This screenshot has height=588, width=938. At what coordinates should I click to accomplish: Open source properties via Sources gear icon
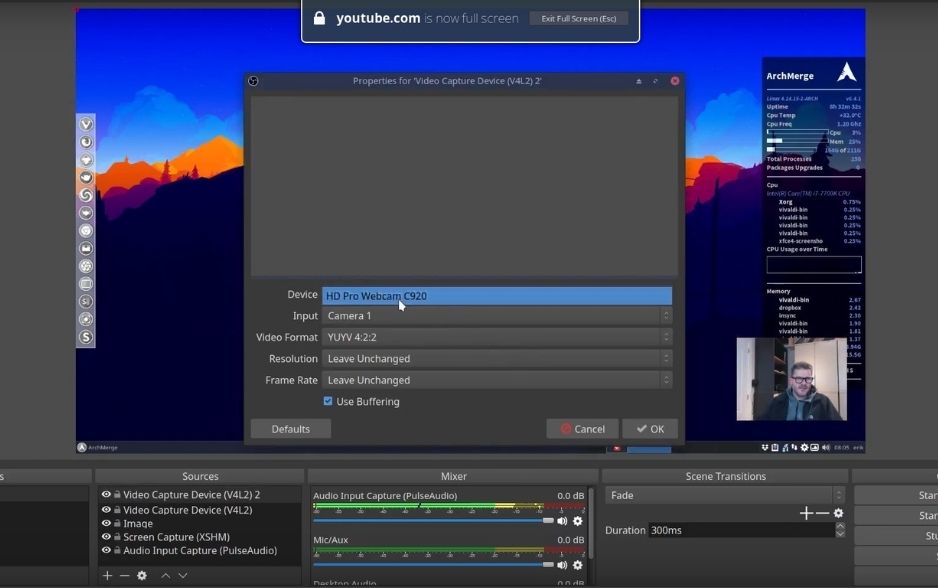142,575
